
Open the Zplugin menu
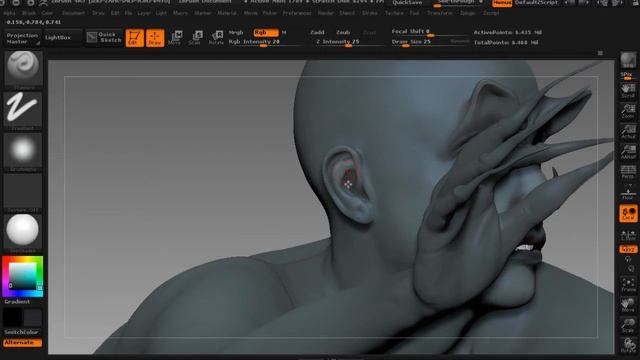[x=468, y=13]
